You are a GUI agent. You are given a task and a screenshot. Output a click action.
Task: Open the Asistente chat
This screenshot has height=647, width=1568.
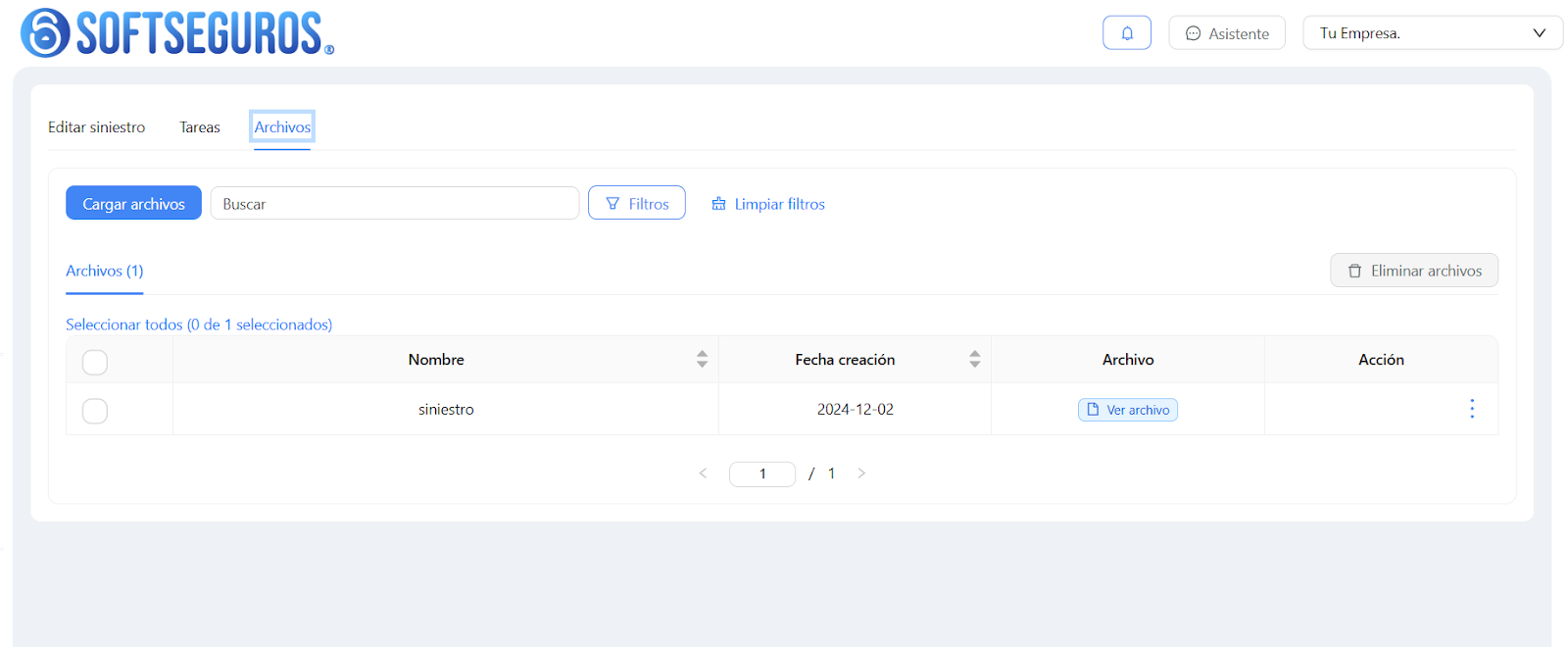coord(1227,33)
